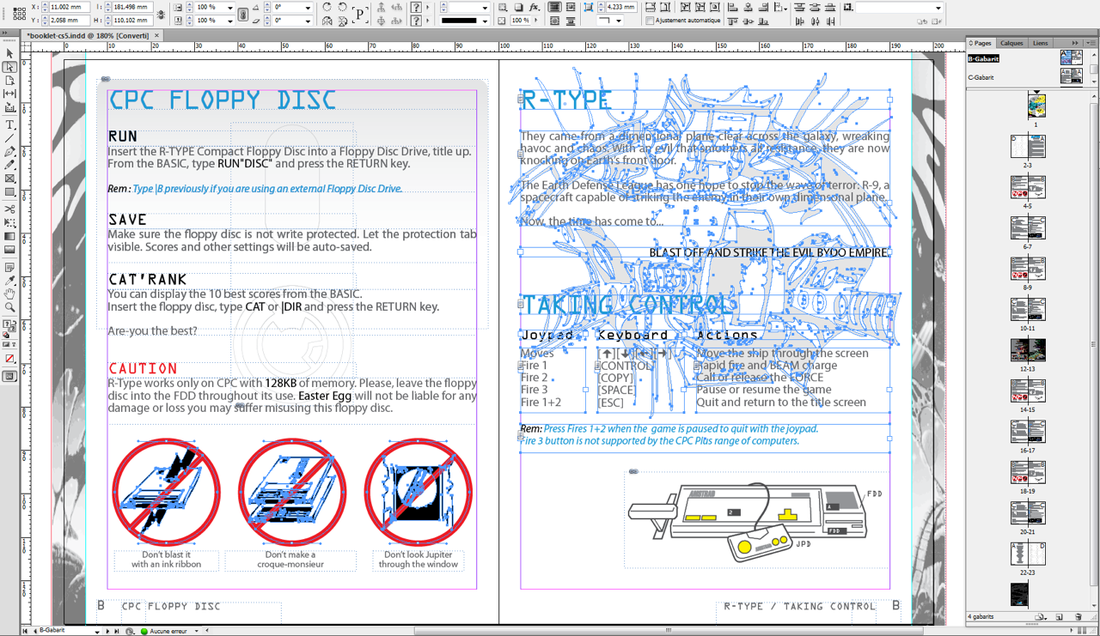Select the Gradient Swatch tool
1100x636 pixels.
[x=10, y=236]
